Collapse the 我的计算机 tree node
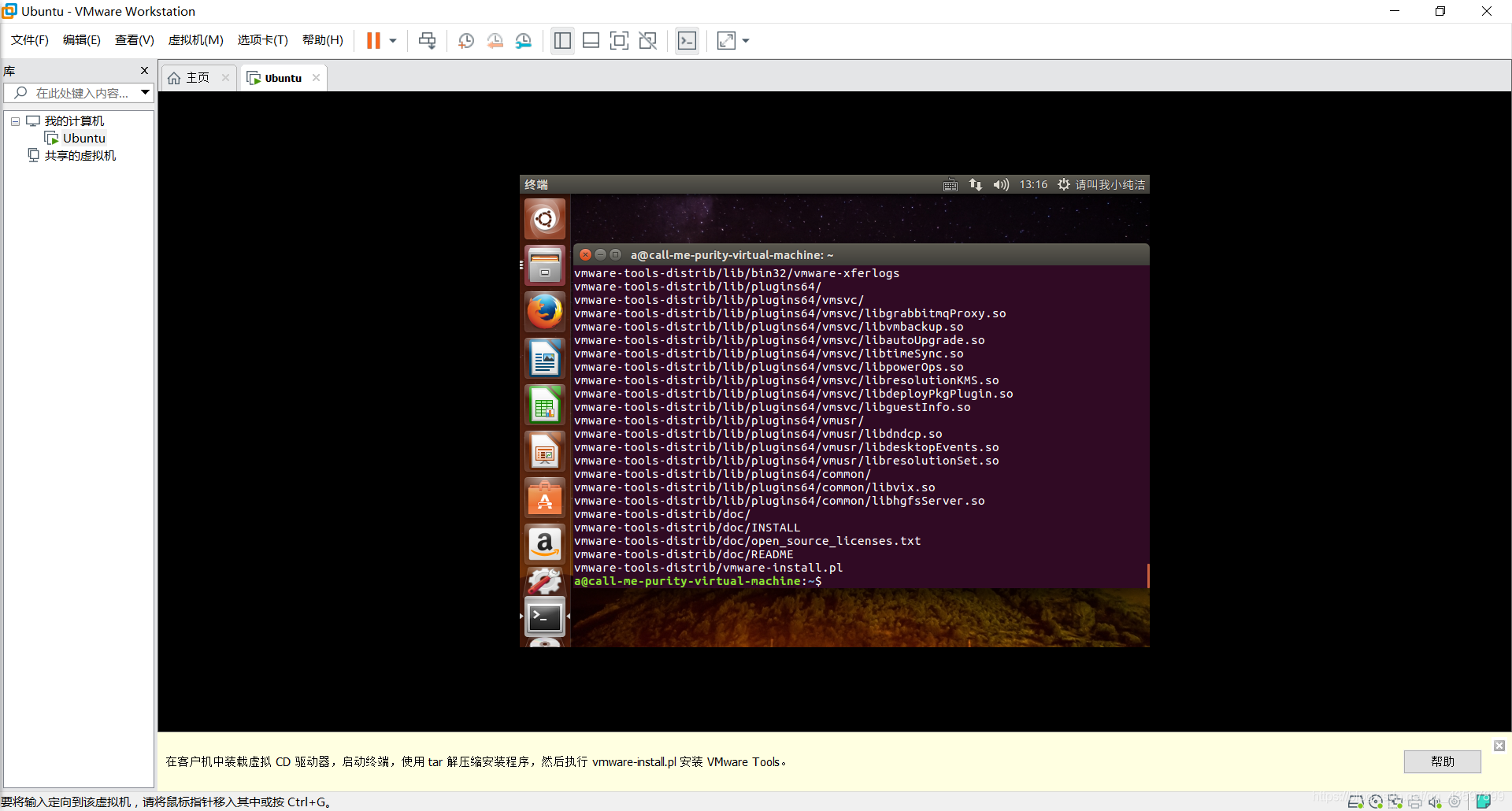This screenshot has height=811, width=1512. 15,121
